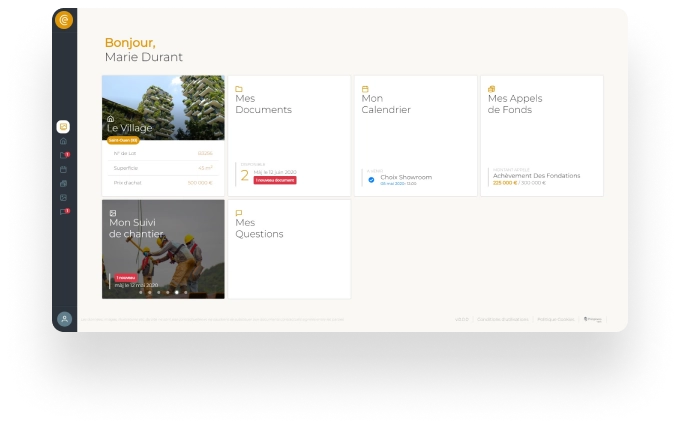Open the funds calls icon in sidebar
680x428 pixels.
coord(64,183)
